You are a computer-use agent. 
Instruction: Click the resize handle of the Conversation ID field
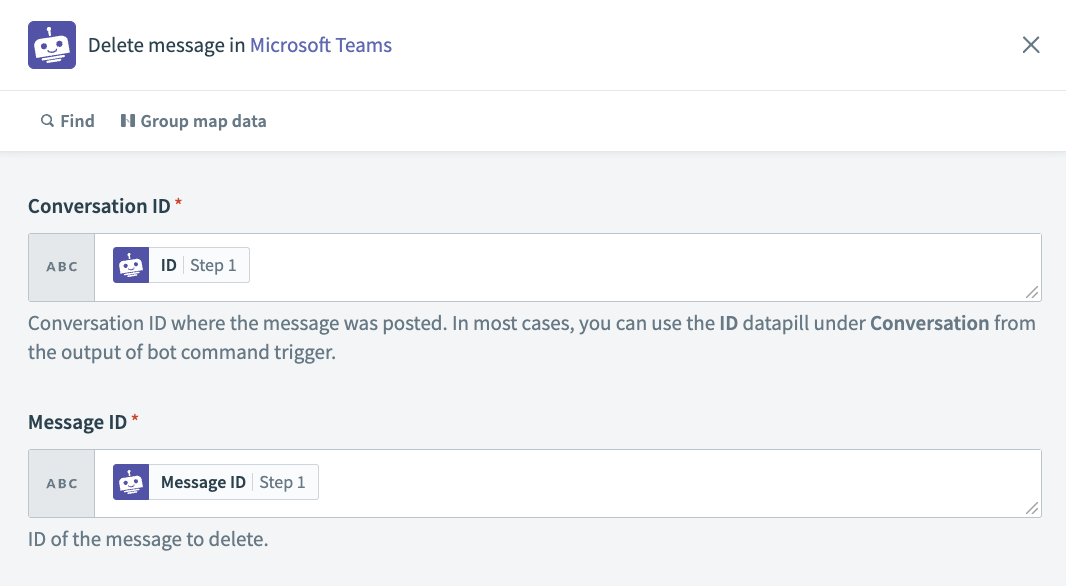(1034, 293)
